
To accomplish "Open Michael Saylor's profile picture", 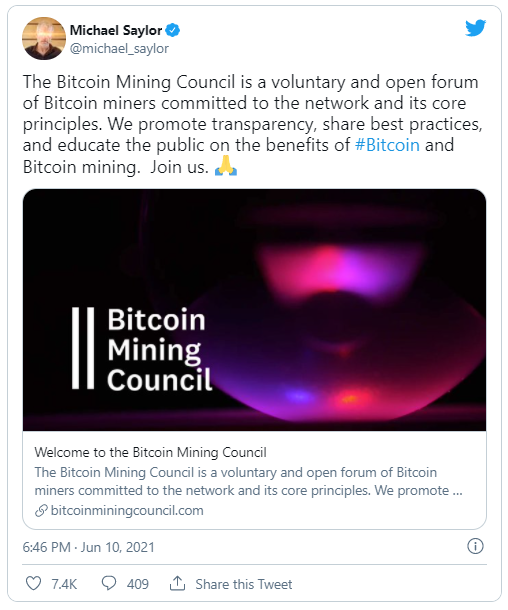I will [44, 38].
